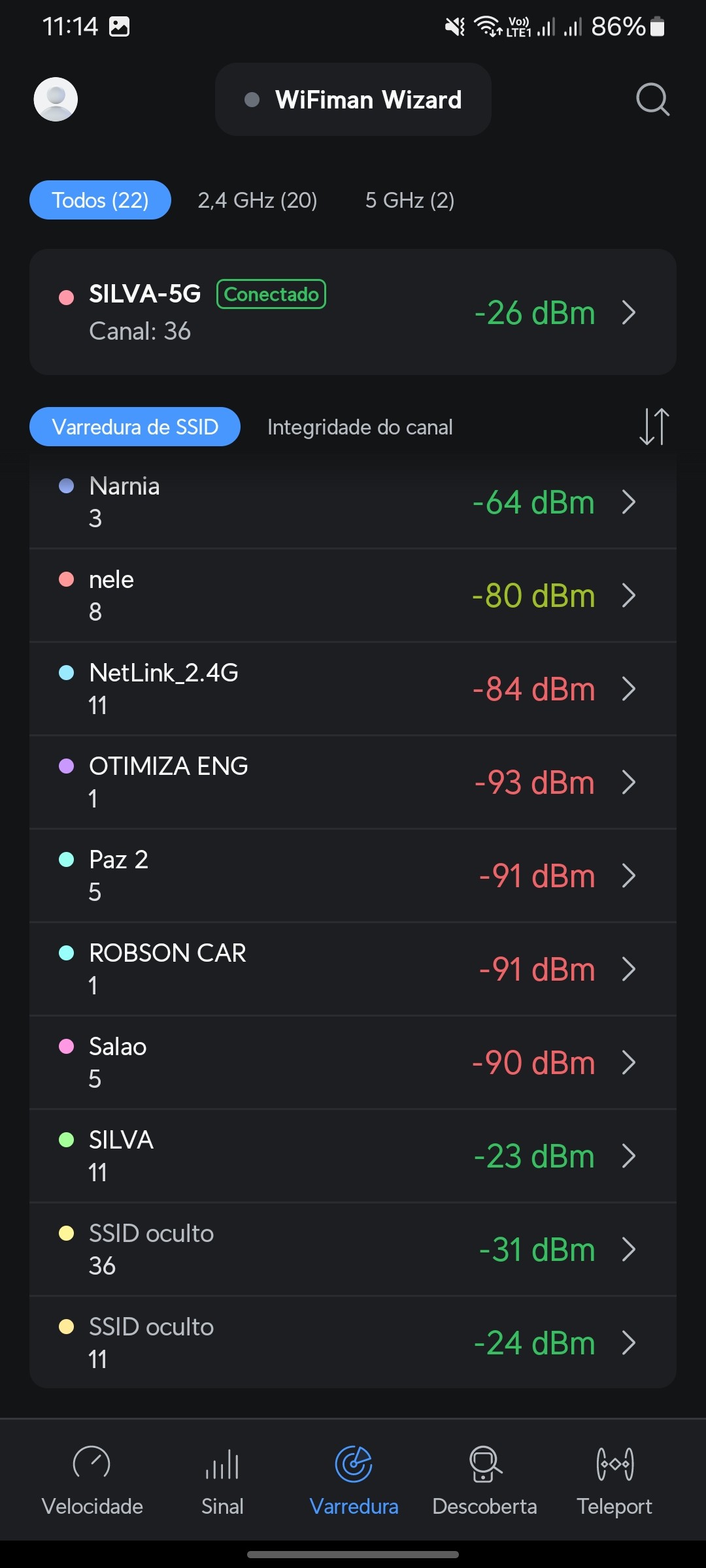Tap the sort arrows icon
Viewport: 706px width, 1568px height.
click(654, 427)
